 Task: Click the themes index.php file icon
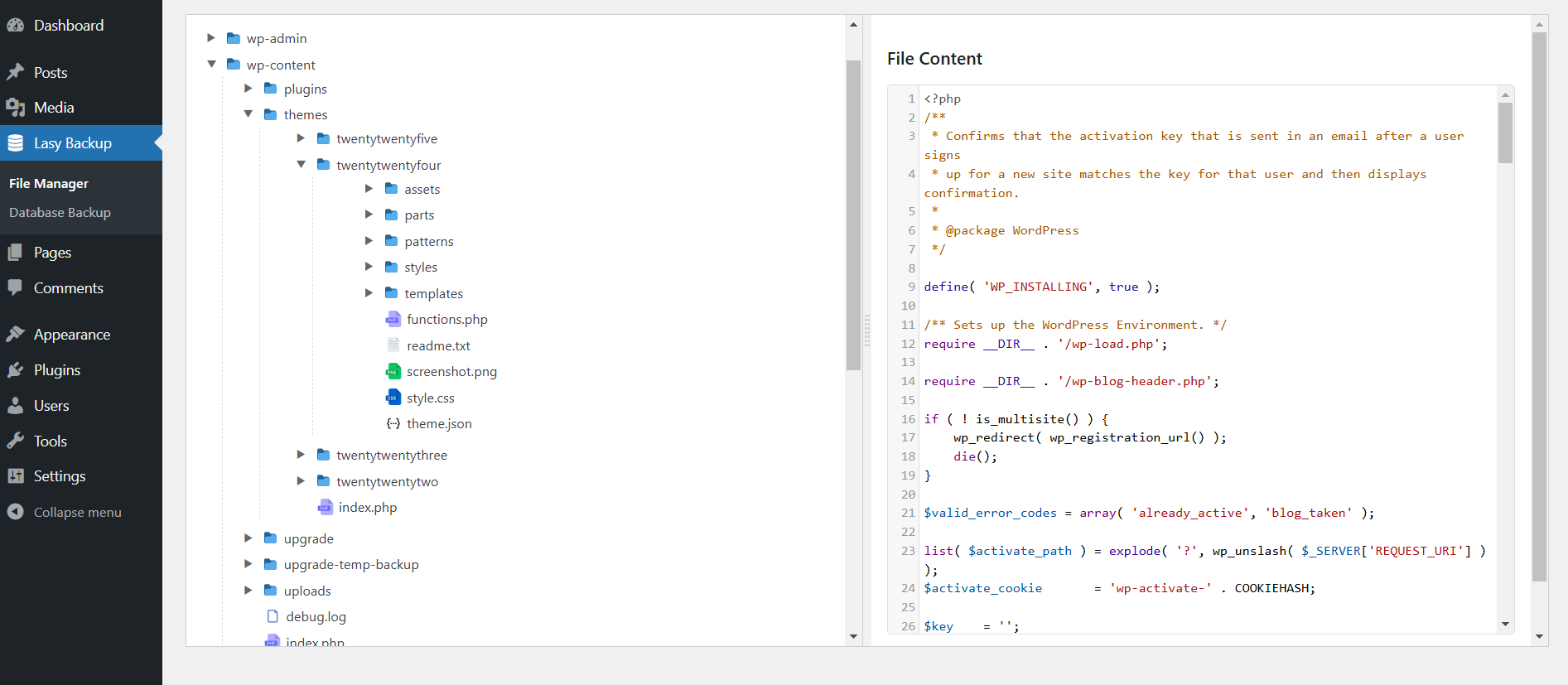click(326, 507)
